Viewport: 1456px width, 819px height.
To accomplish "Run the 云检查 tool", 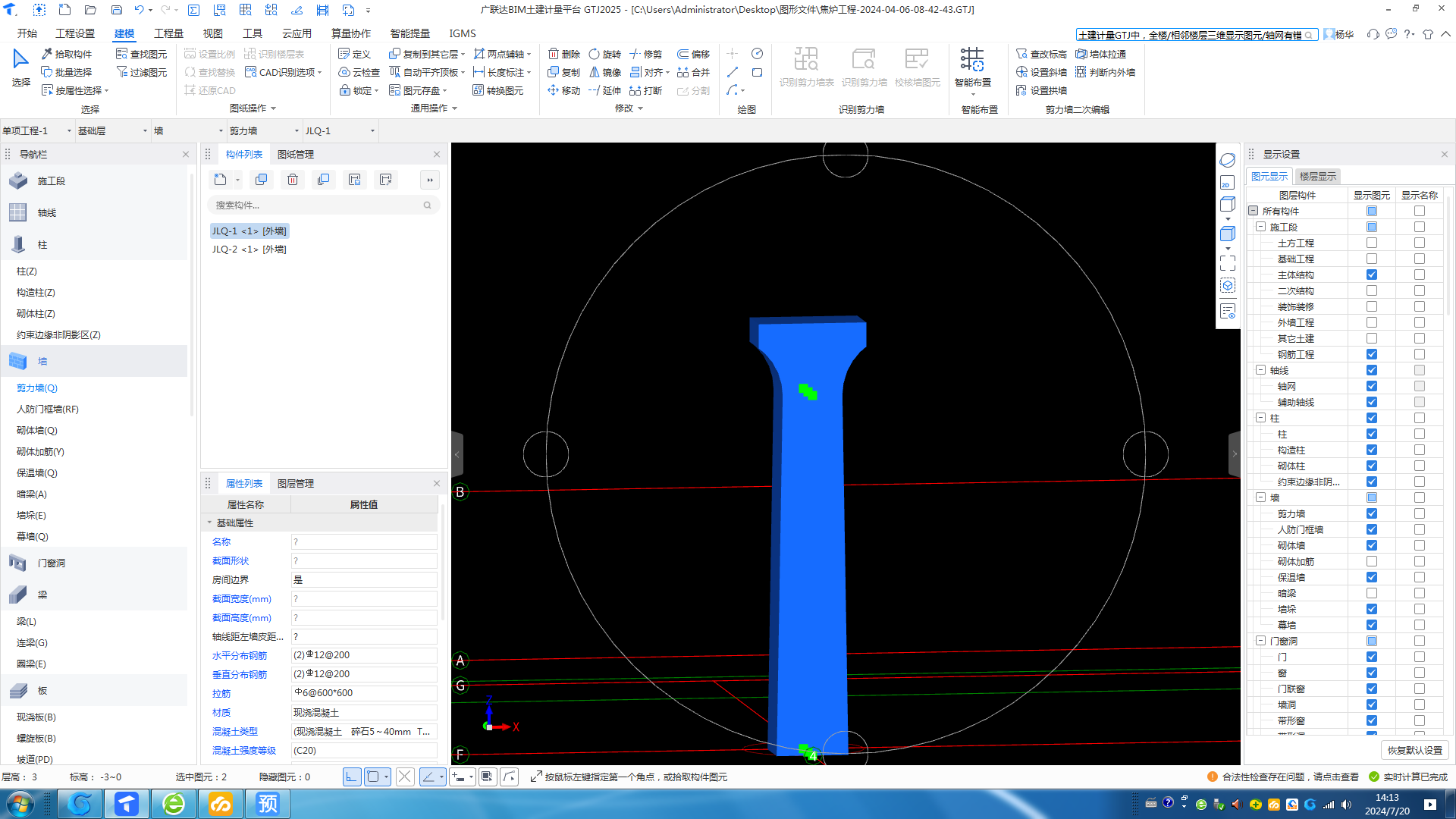I will pyautogui.click(x=359, y=72).
